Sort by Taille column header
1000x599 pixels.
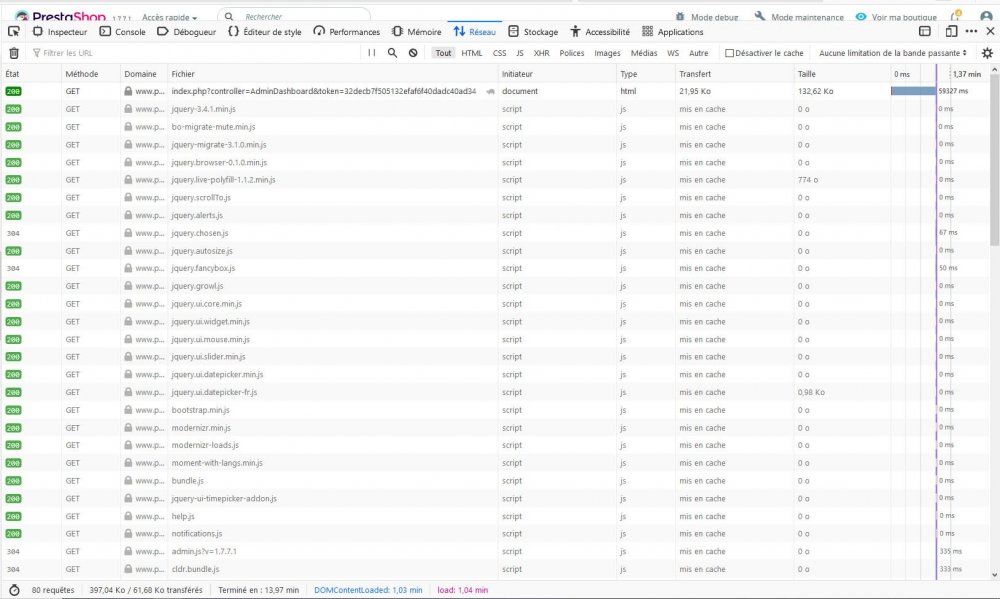pos(842,74)
